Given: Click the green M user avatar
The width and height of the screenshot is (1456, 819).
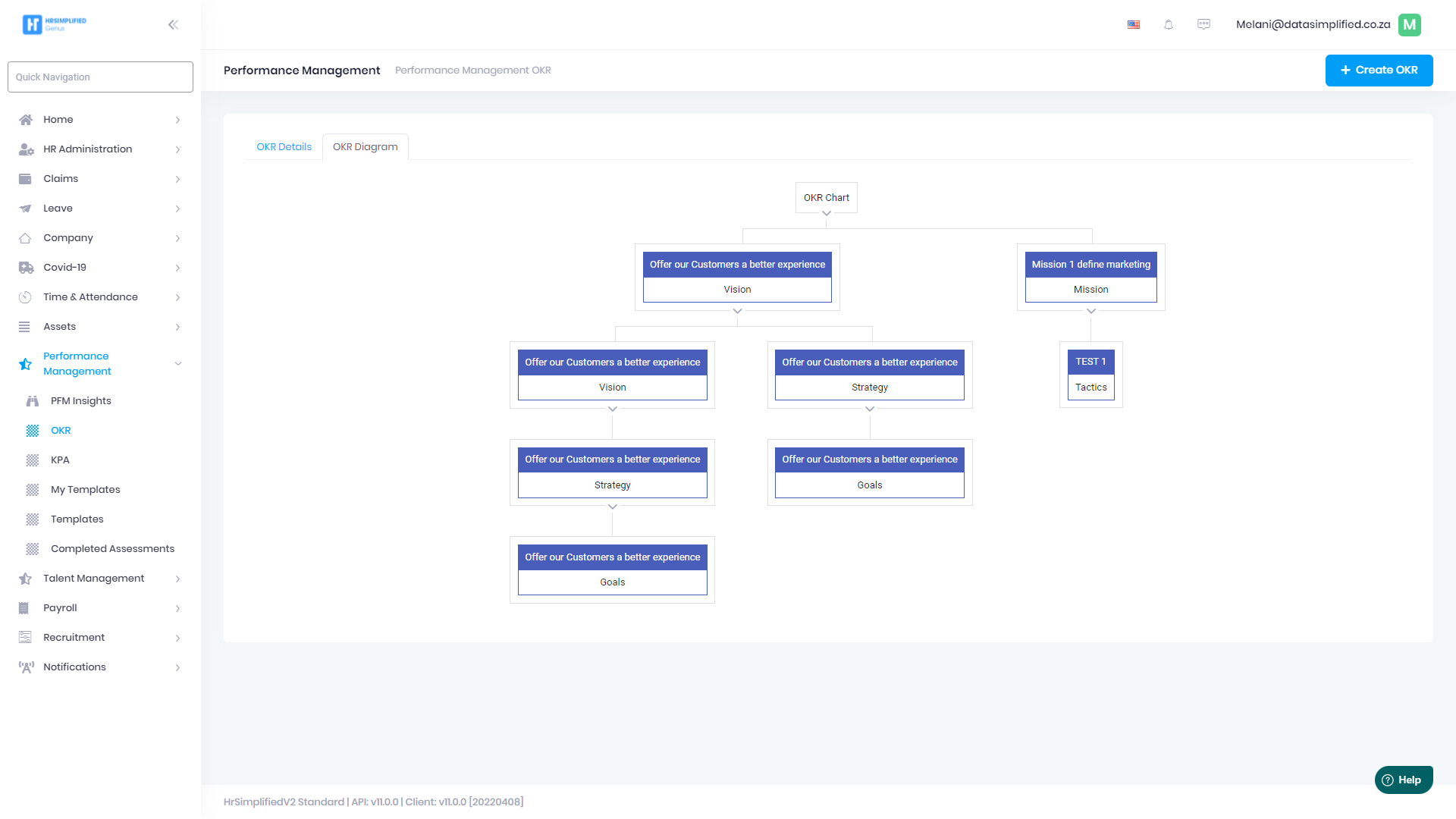Looking at the screenshot, I should [x=1409, y=24].
